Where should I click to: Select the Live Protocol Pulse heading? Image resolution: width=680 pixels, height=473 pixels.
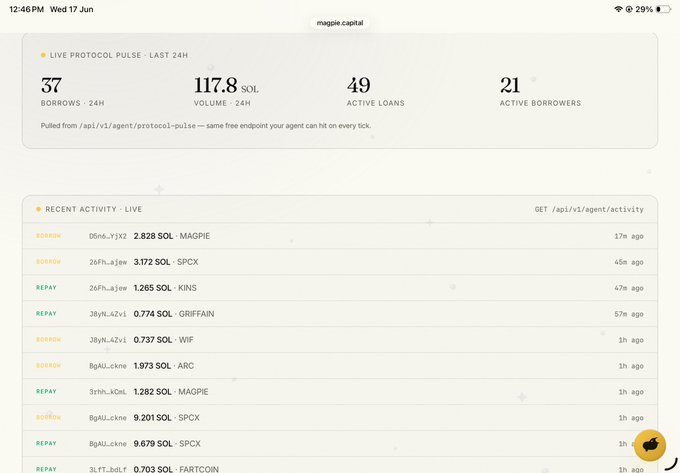coord(118,55)
